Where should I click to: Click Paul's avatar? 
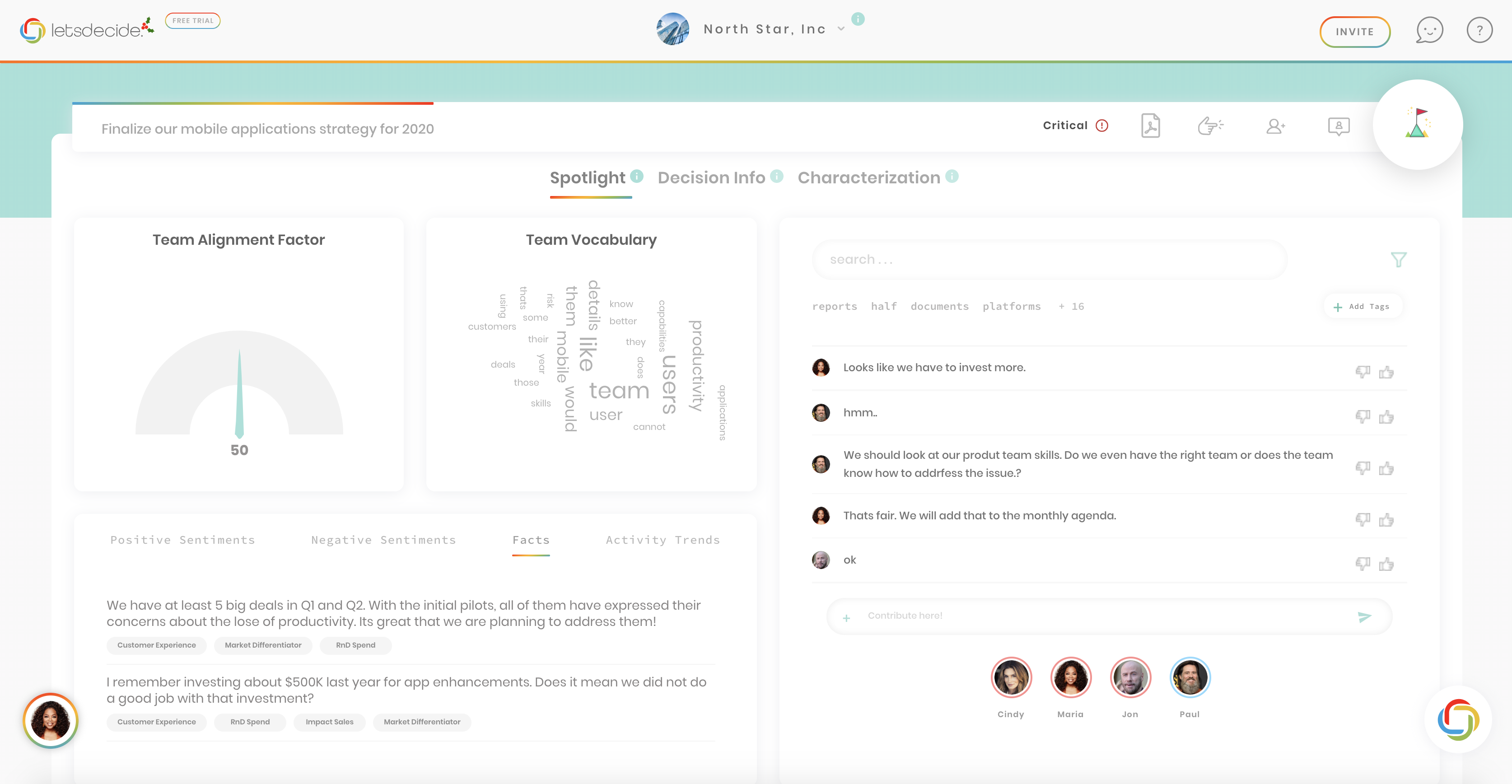point(1190,677)
